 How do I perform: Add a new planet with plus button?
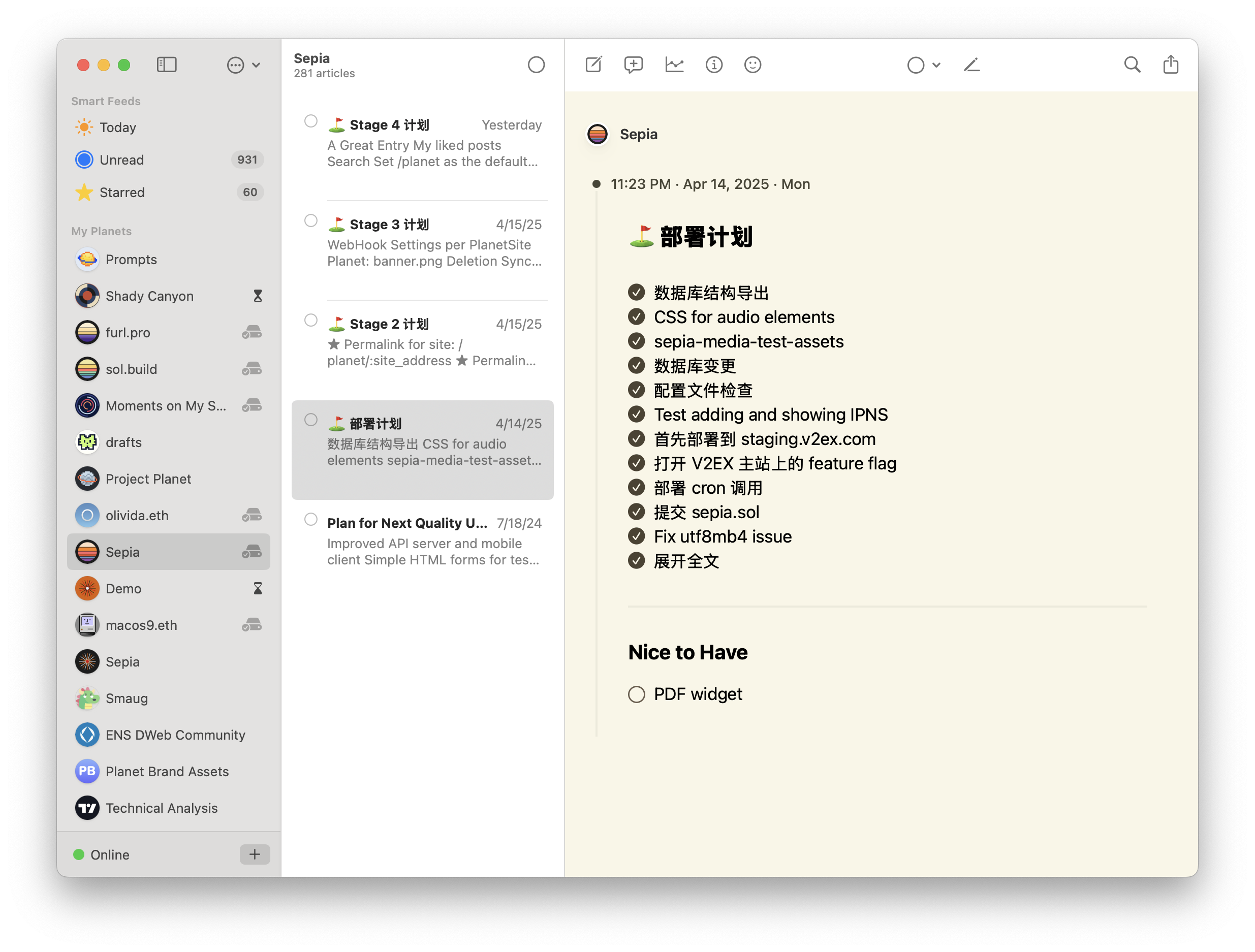254,854
